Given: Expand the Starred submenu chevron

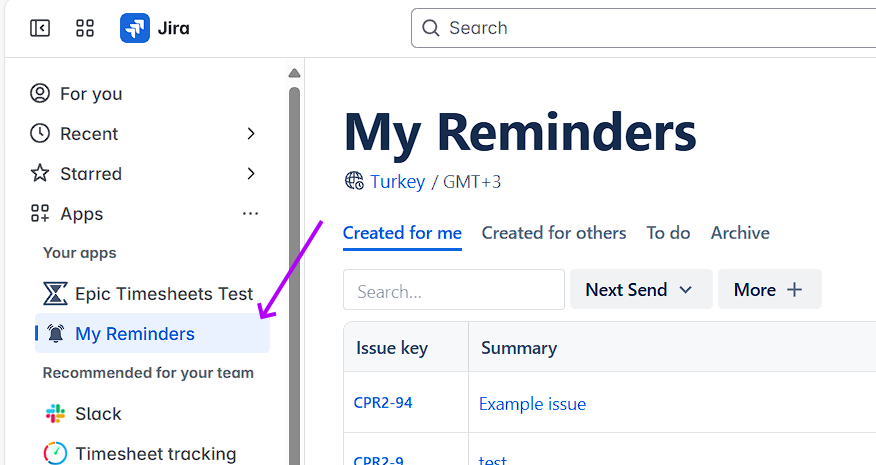Looking at the screenshot, I should [x=251, y=174].
